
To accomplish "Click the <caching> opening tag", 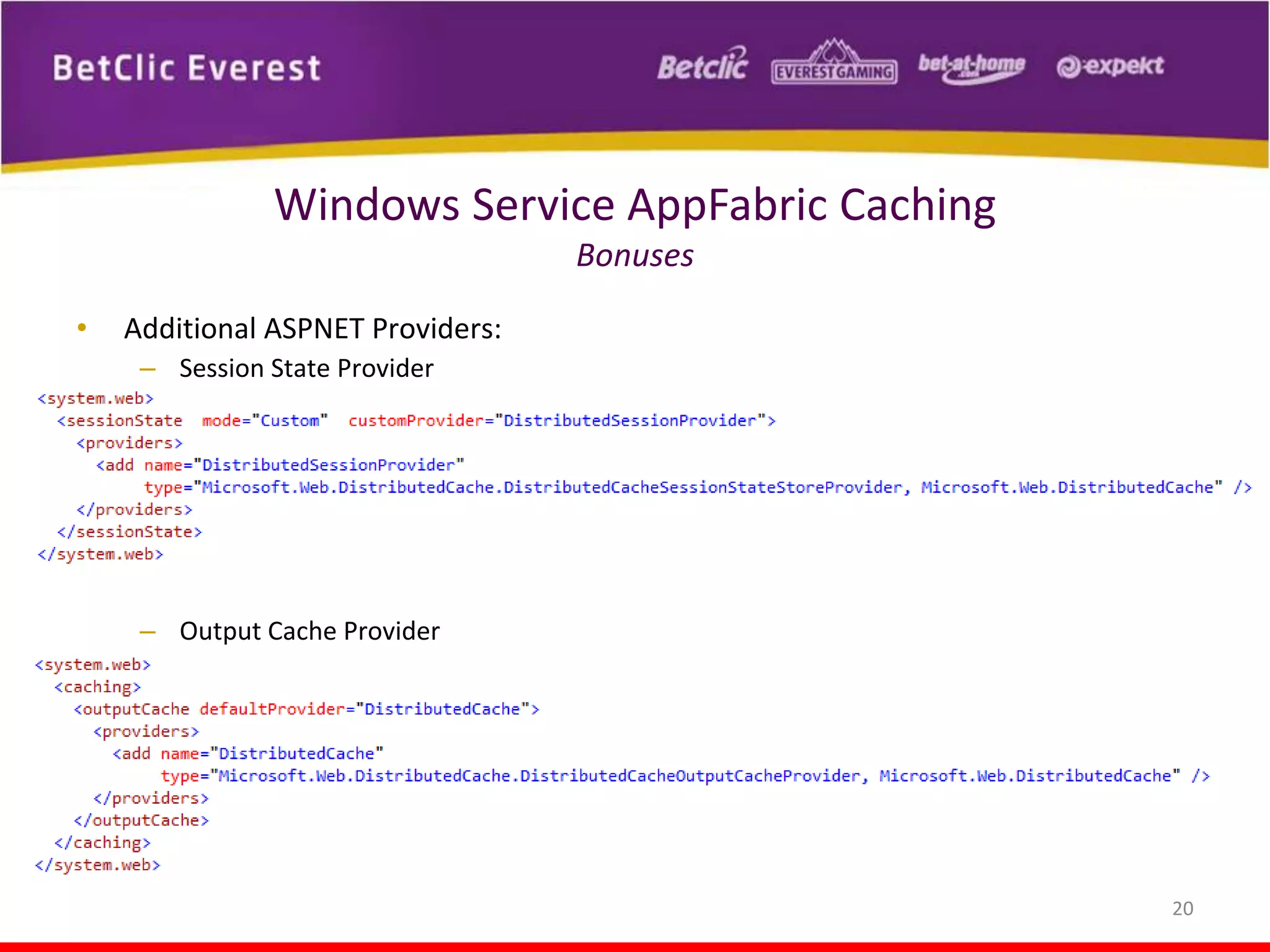I will pyautogui.click(x=97, y=687).
